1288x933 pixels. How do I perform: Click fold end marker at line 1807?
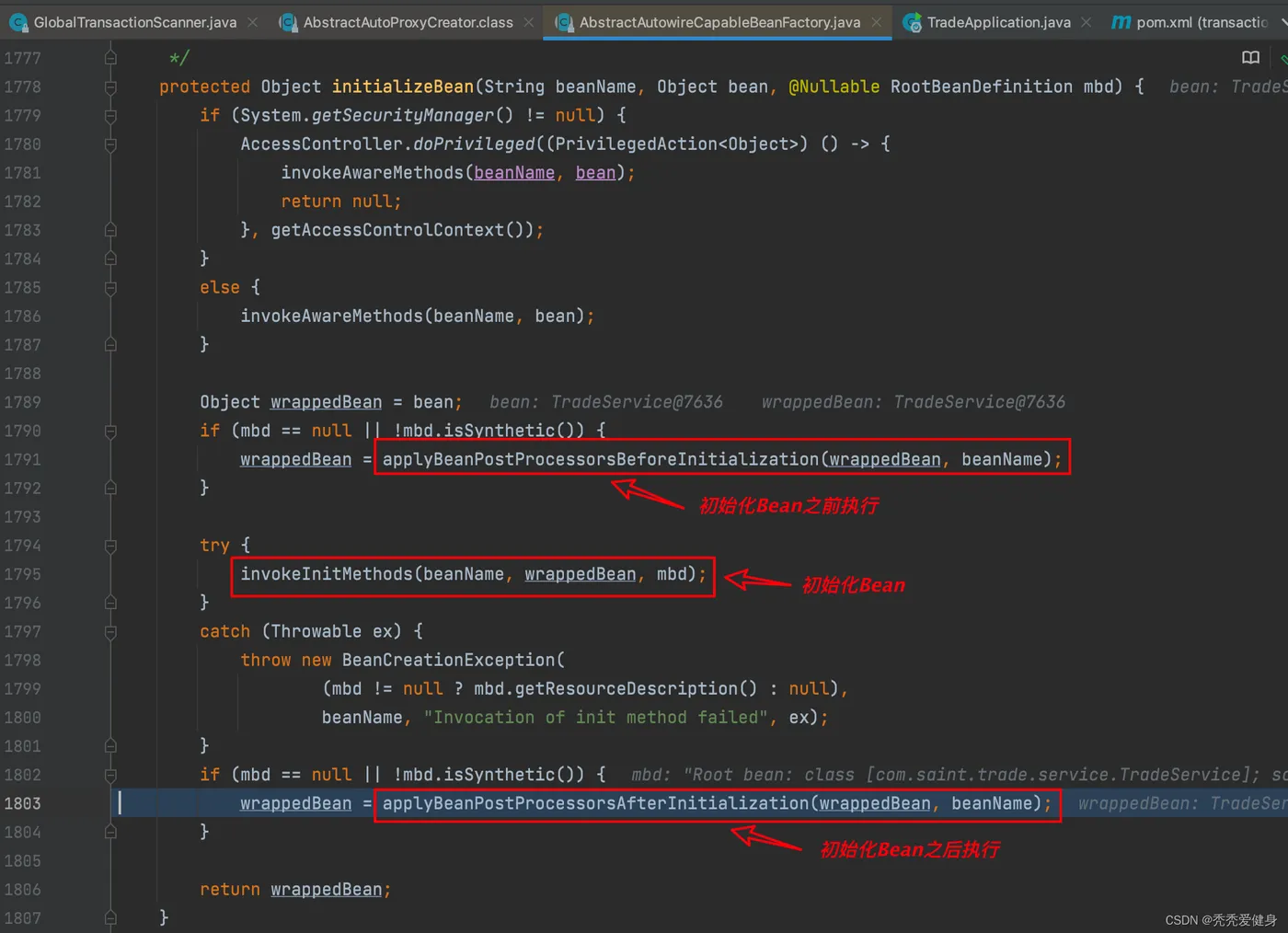click(x=110, y=917)
